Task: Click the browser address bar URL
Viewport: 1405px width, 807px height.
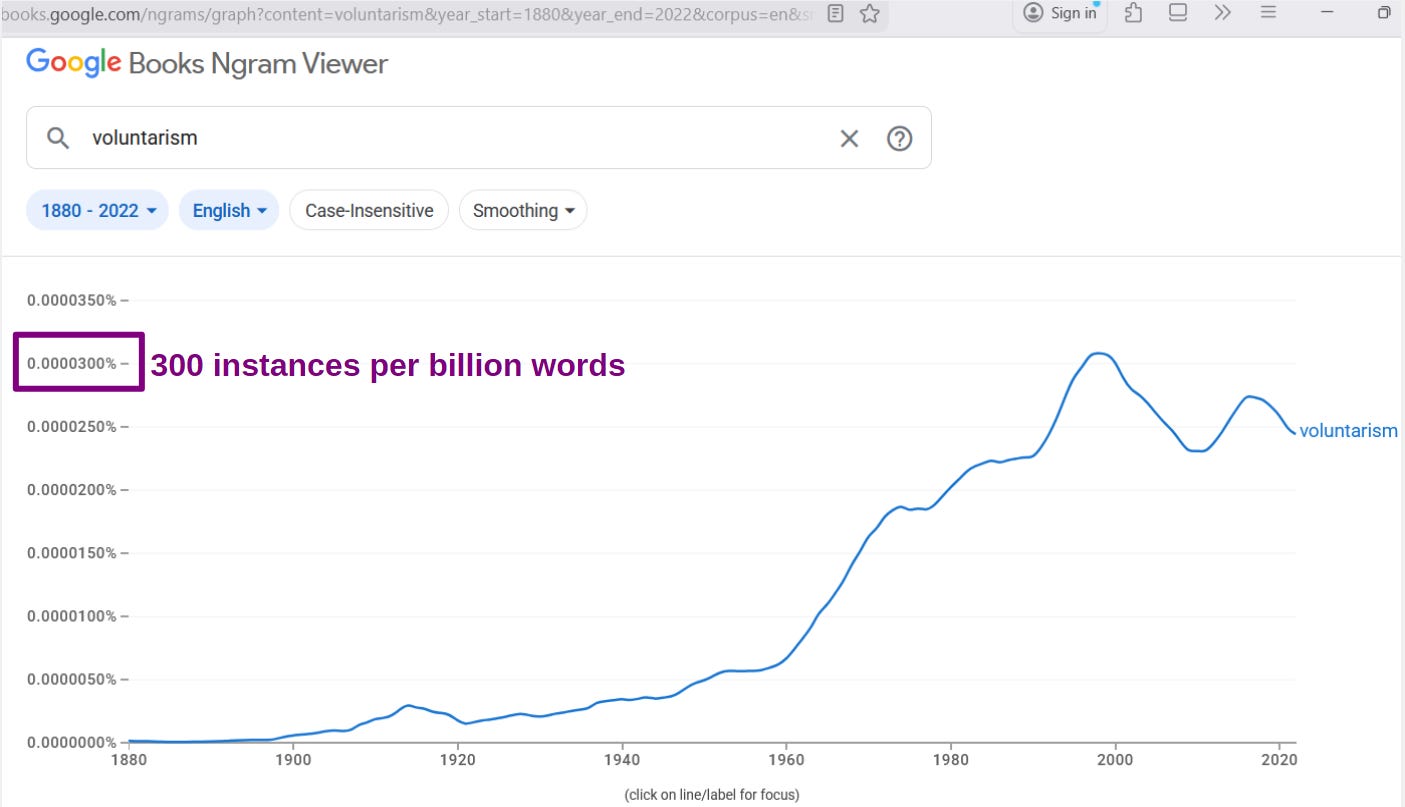Action: pos(408,13)
